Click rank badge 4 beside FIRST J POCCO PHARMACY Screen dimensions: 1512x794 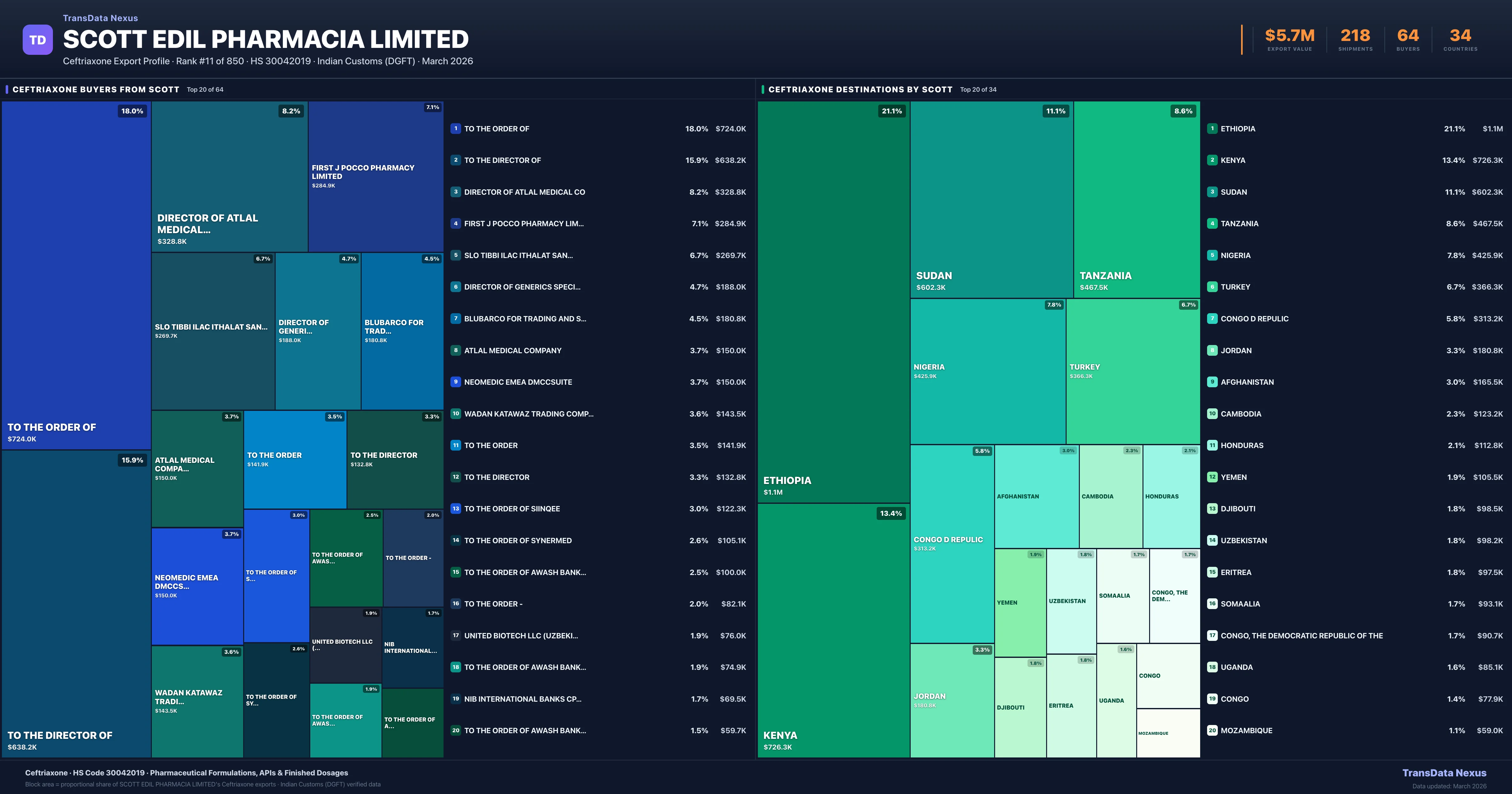[x=455, y=223]
